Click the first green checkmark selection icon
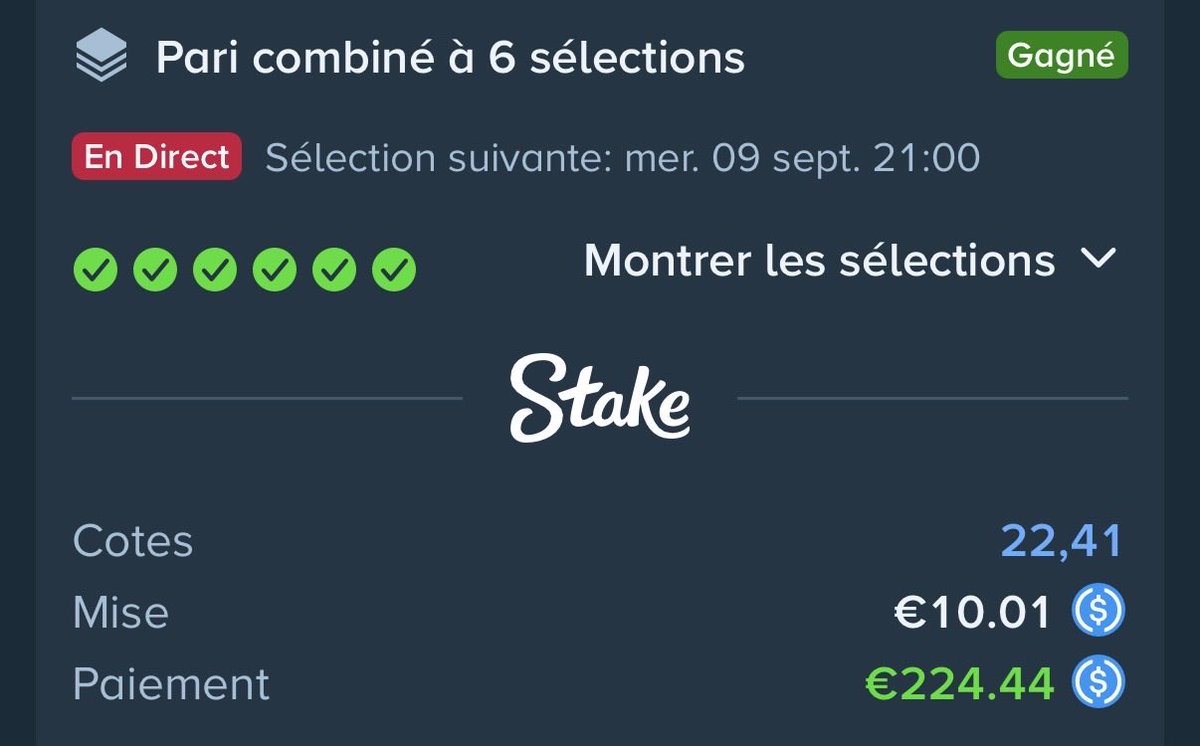 pos(95,269)
